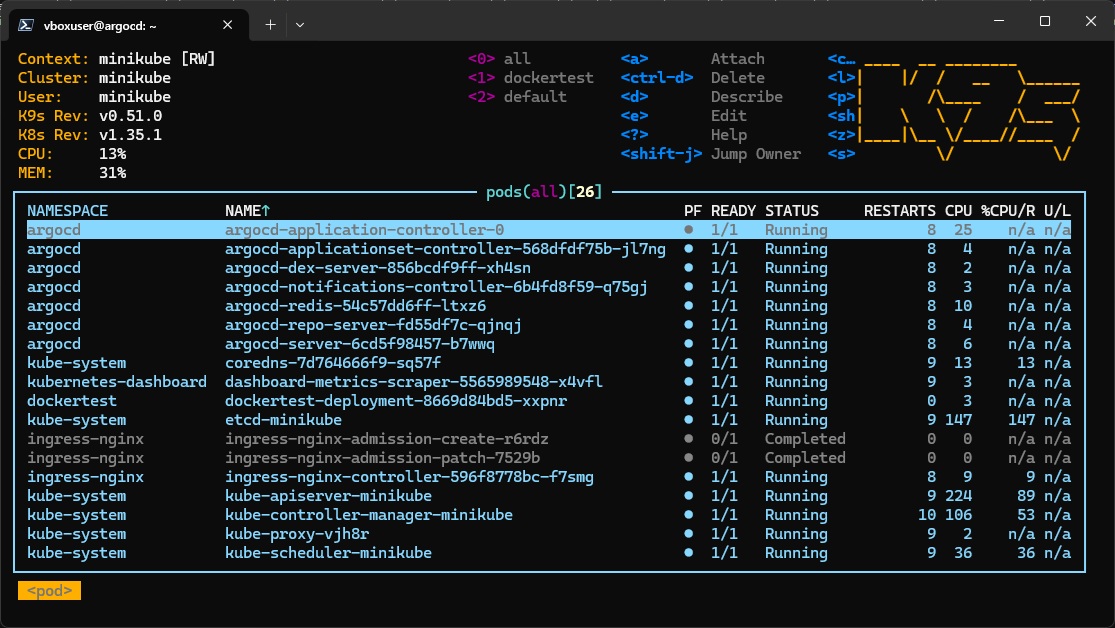Select pod argocd-application-controller-0

point(549,230)
